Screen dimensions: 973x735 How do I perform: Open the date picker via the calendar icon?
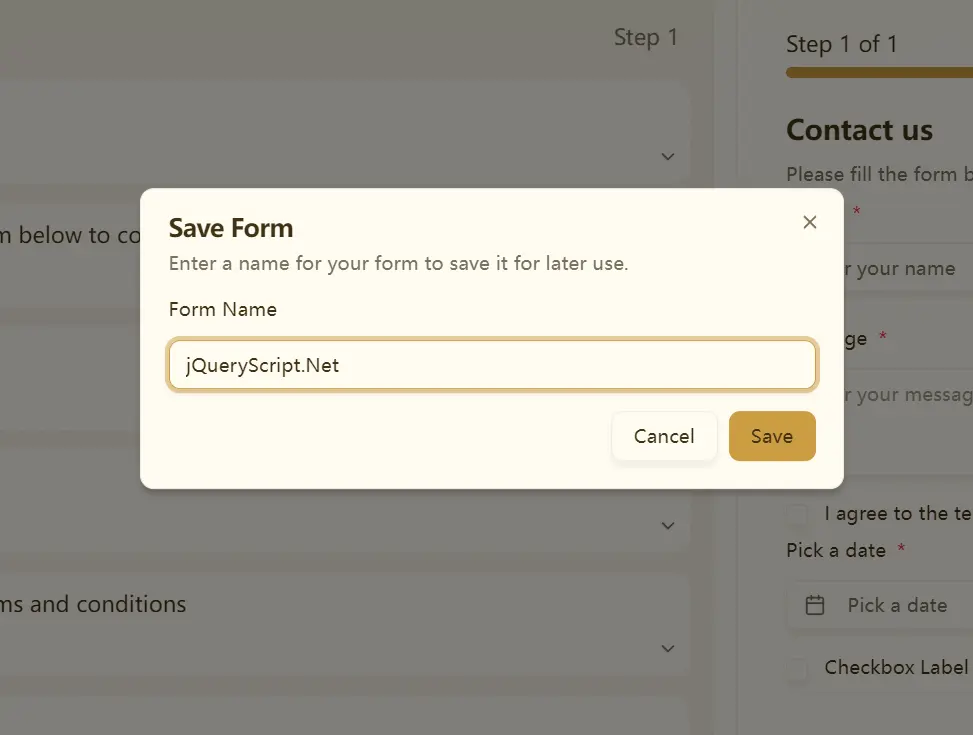816,605
